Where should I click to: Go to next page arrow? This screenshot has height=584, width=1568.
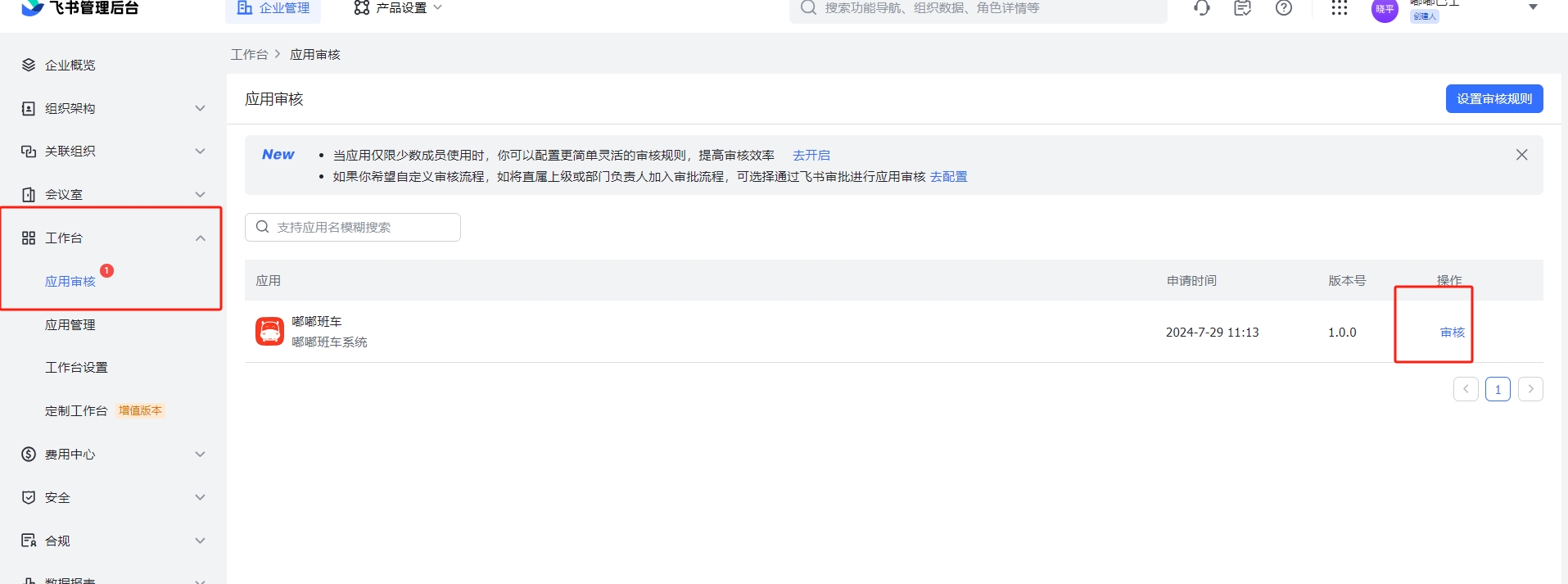[x=1530, y=389]
